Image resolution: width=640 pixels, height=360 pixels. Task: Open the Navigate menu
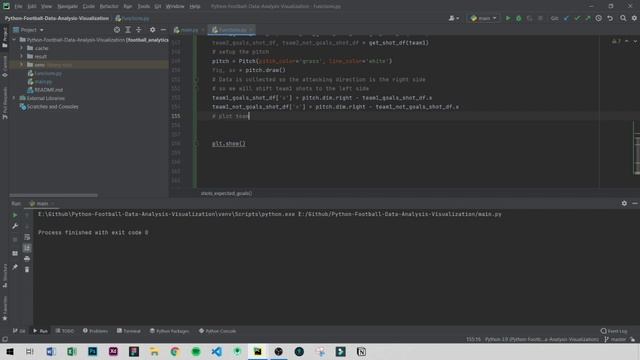coord(67,7)
